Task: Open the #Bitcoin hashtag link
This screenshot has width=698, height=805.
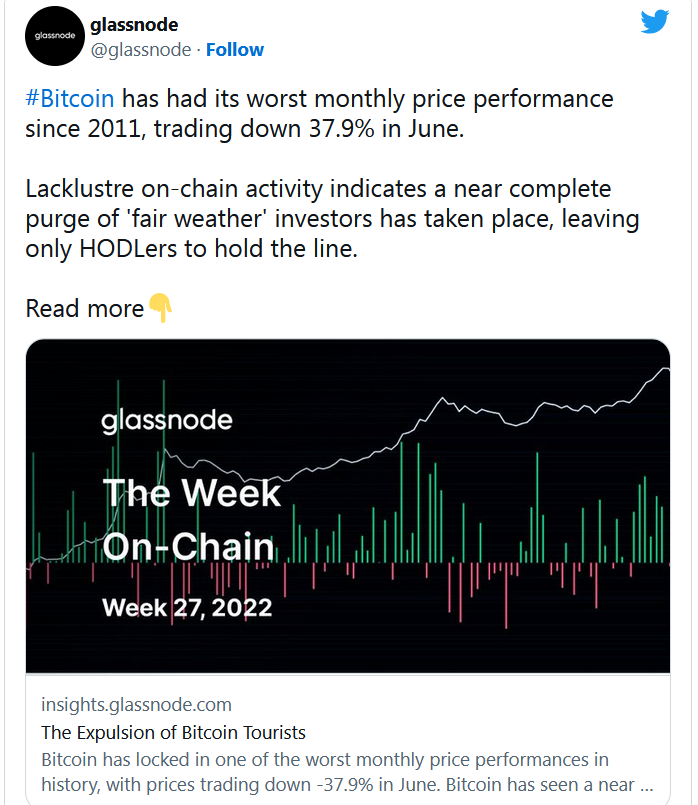Action: coord(70,98)
